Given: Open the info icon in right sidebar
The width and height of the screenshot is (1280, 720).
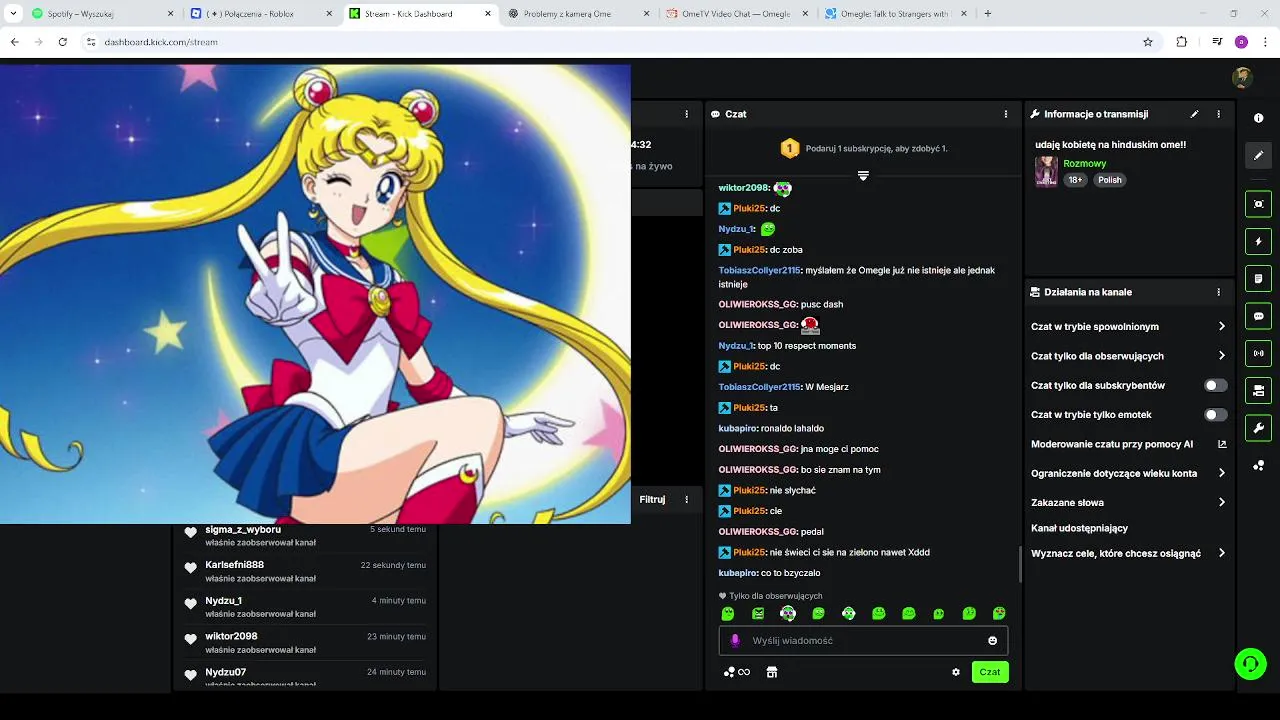Looking at the screenshot, I should point(1258,118).
